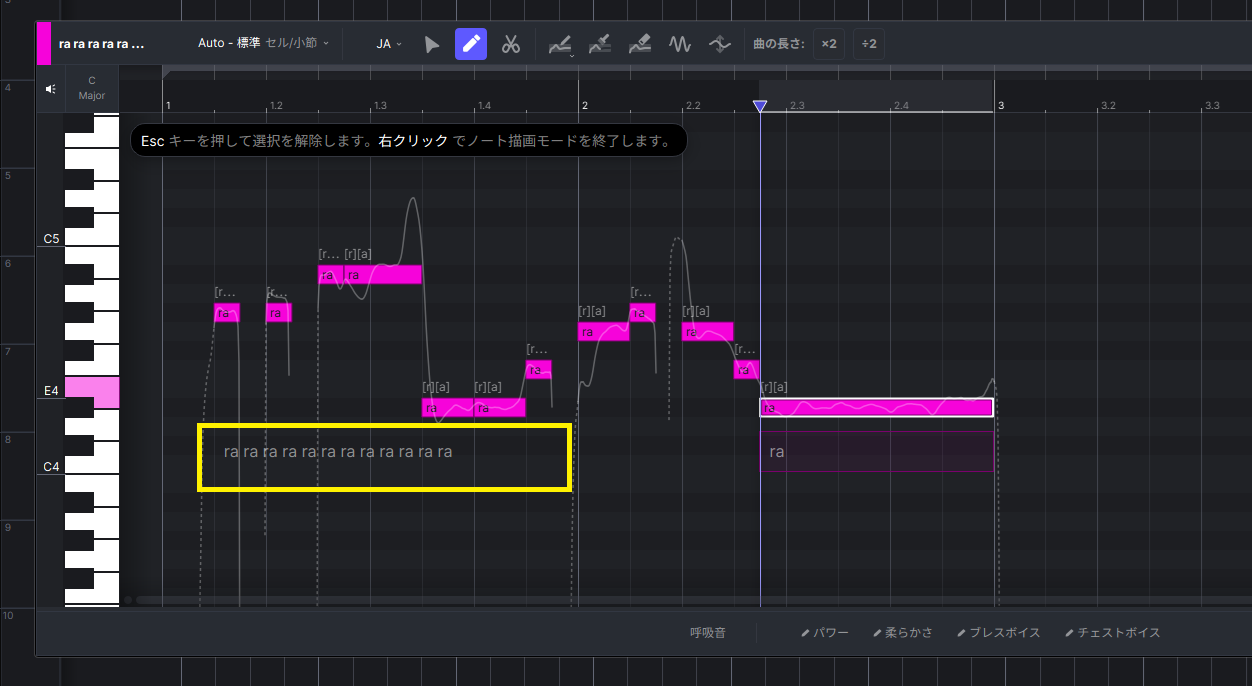Select the pitch anchor pen tool
This screenshot has width=1252, height=686.
coord(600,45)
